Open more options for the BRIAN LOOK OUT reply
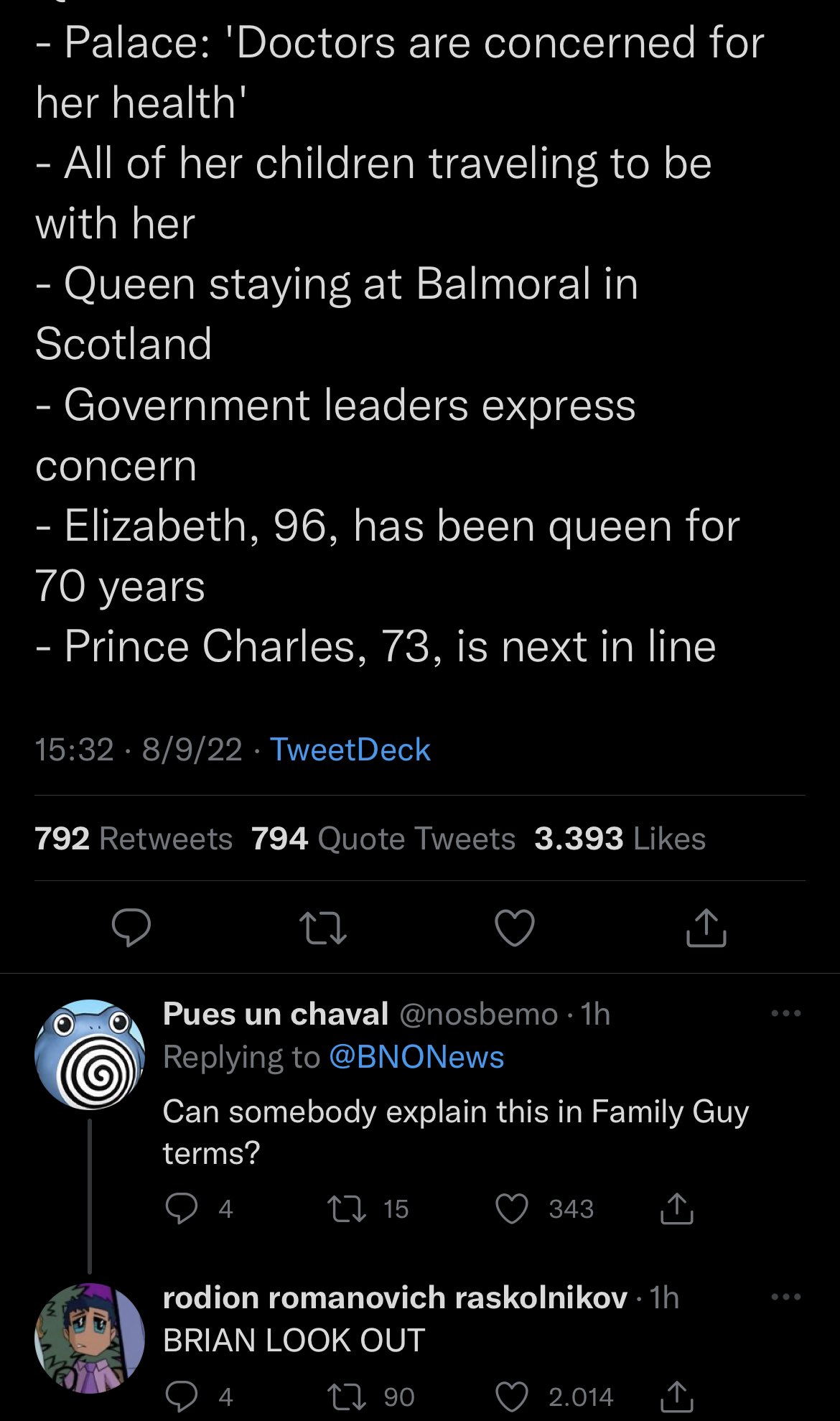Viewport: 840px width, 1421px height. click(785, 1297)
